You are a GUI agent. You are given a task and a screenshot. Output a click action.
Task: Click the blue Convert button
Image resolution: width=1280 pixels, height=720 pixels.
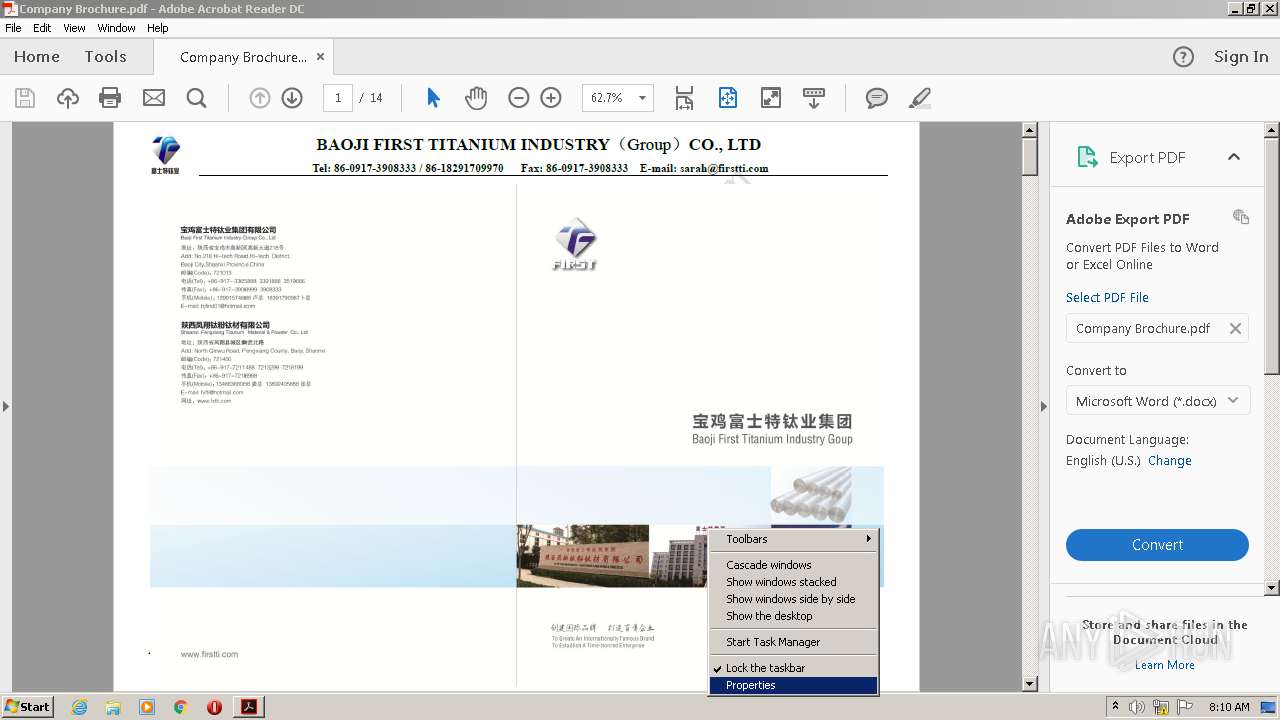(1157, 545)
